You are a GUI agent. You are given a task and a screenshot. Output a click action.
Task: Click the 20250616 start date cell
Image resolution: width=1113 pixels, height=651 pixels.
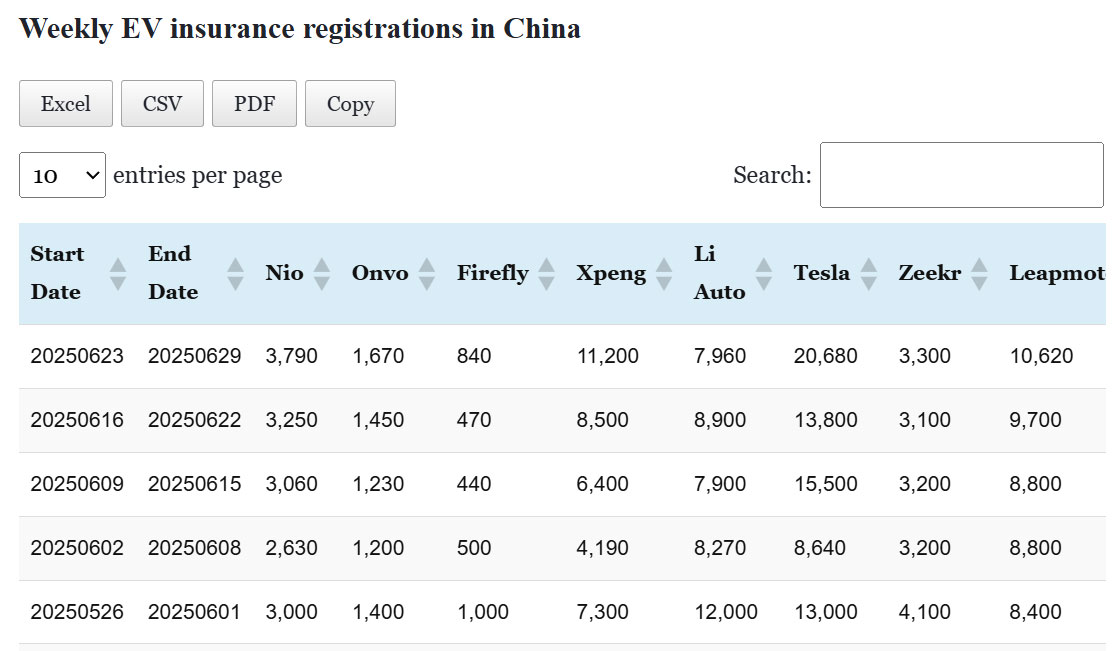pos(77,420)
